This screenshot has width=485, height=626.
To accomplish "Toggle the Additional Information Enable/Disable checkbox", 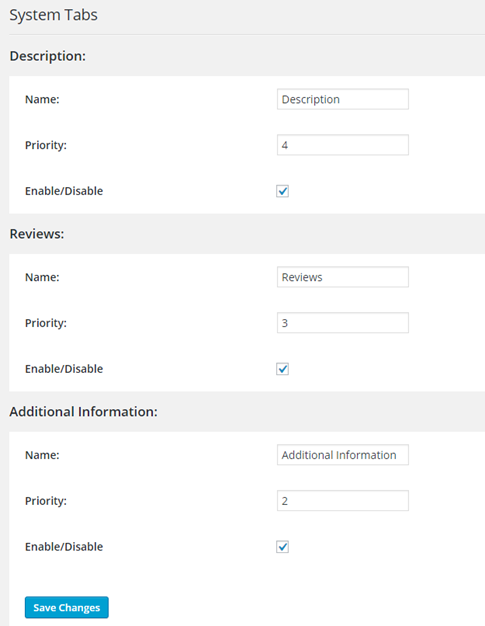I will point(282,547).
